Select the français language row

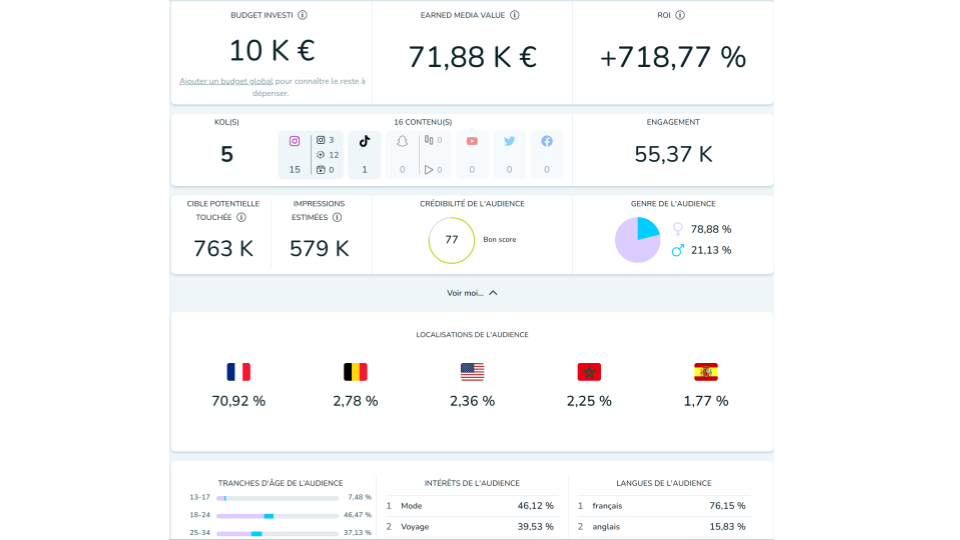click(664, 506)
